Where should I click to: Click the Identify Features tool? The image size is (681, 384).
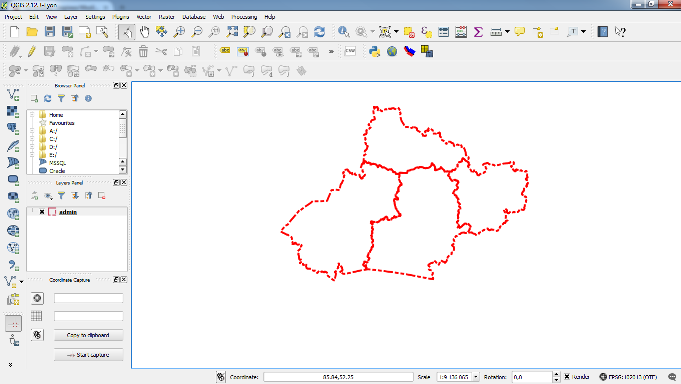pyautogui.click(x=344, y=32)
